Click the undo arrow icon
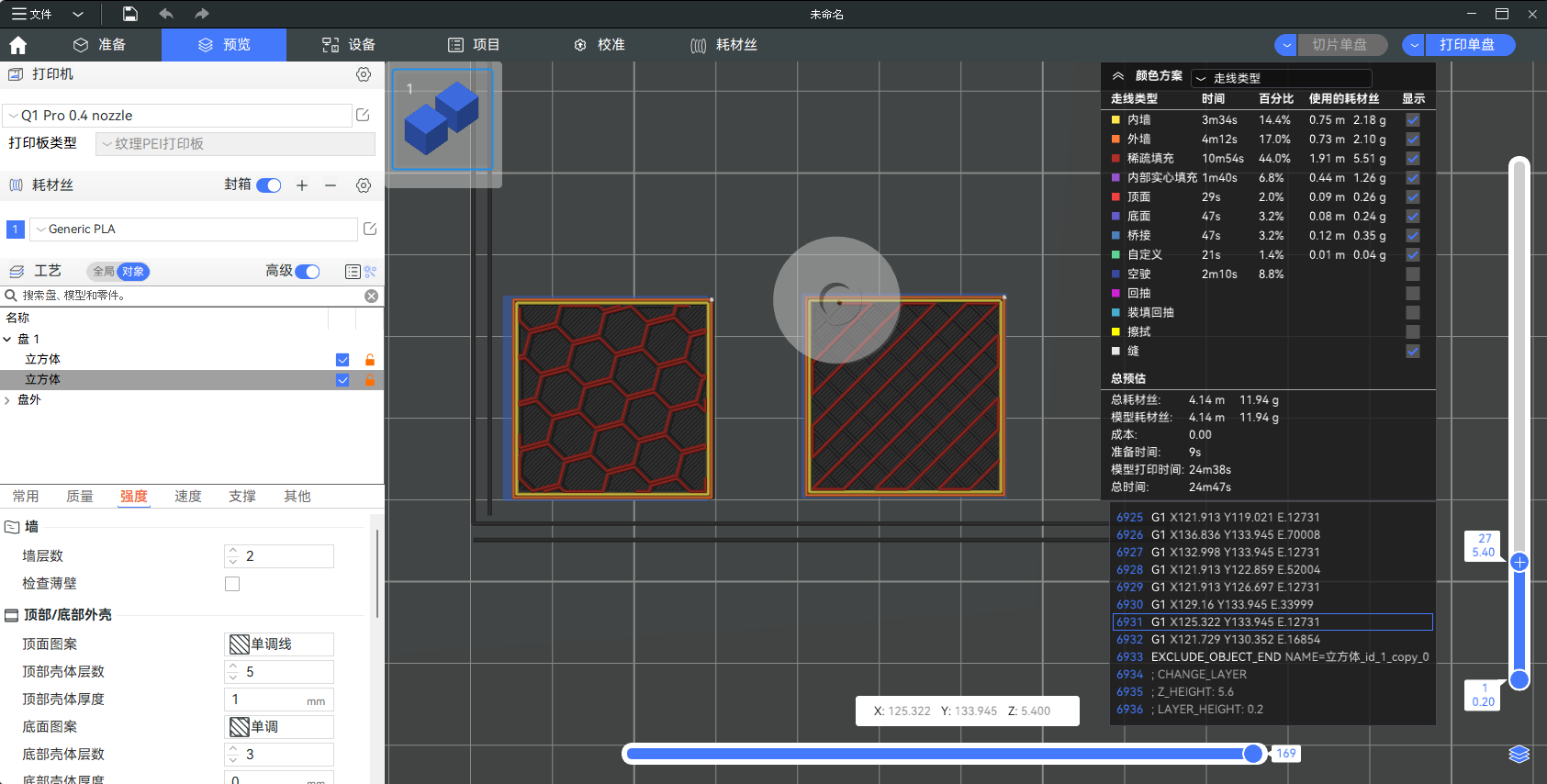1547x784 pixels. 166,14
